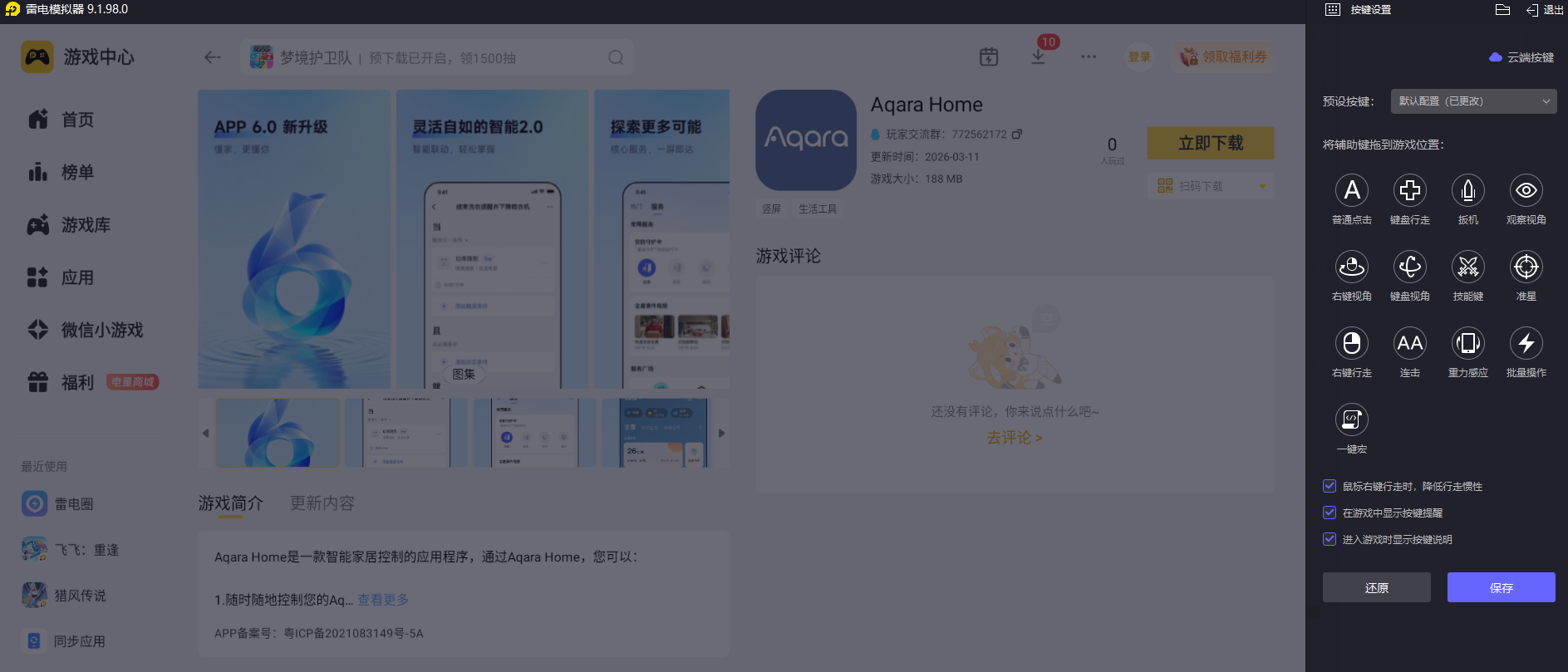Switch to the 更新内容 tab
Image resolution: width=1568 pixels, height=672 pixels.
(322, 503)
